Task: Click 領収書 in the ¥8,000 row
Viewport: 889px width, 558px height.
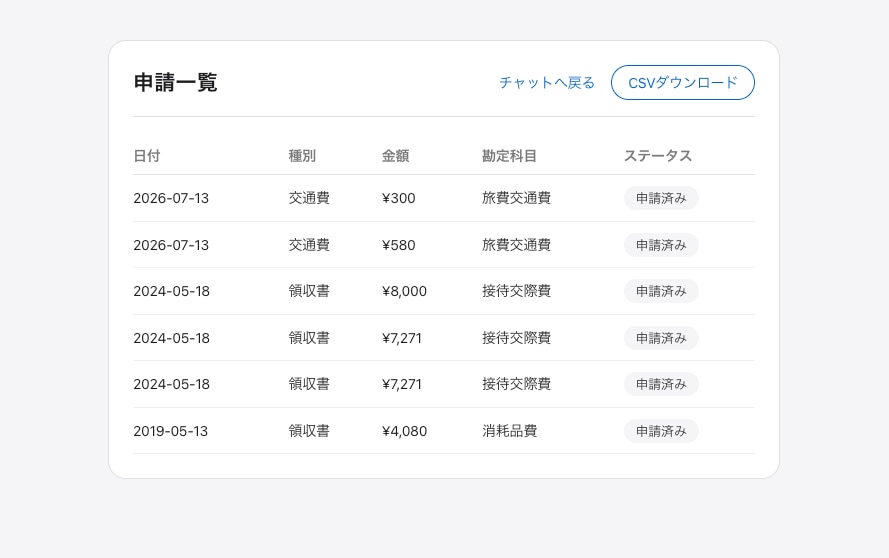Action: [x=309, y=291]
